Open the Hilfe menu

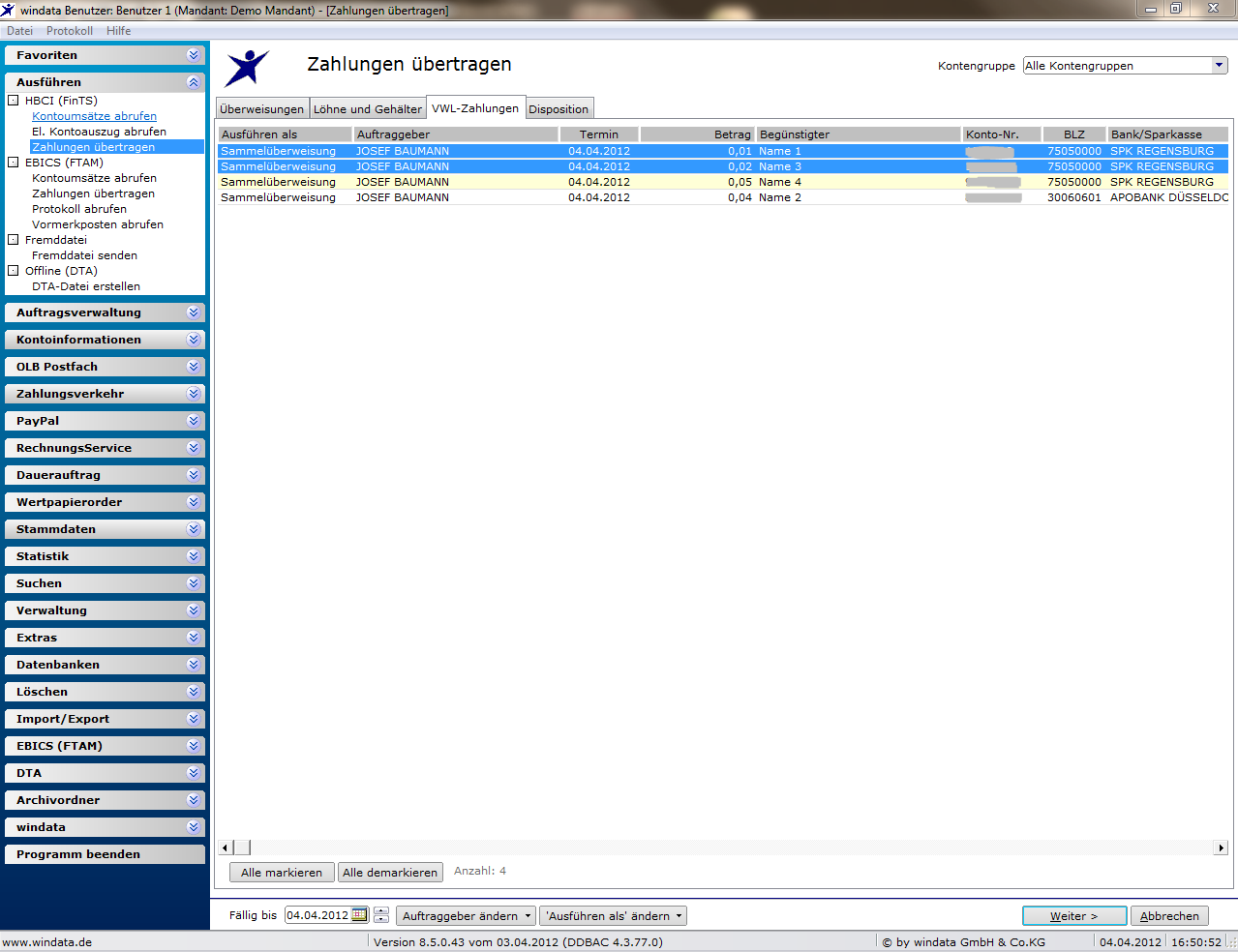point(118,31)
